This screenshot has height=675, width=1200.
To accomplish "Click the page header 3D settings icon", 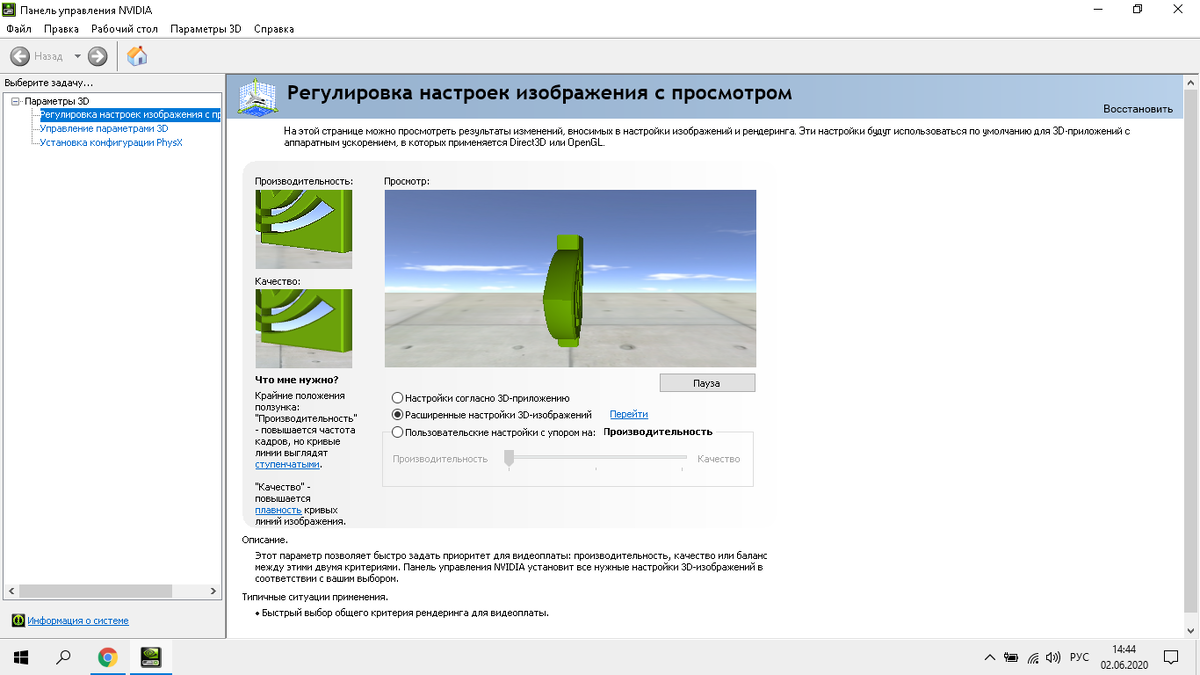I will click(x=256, y=96).
